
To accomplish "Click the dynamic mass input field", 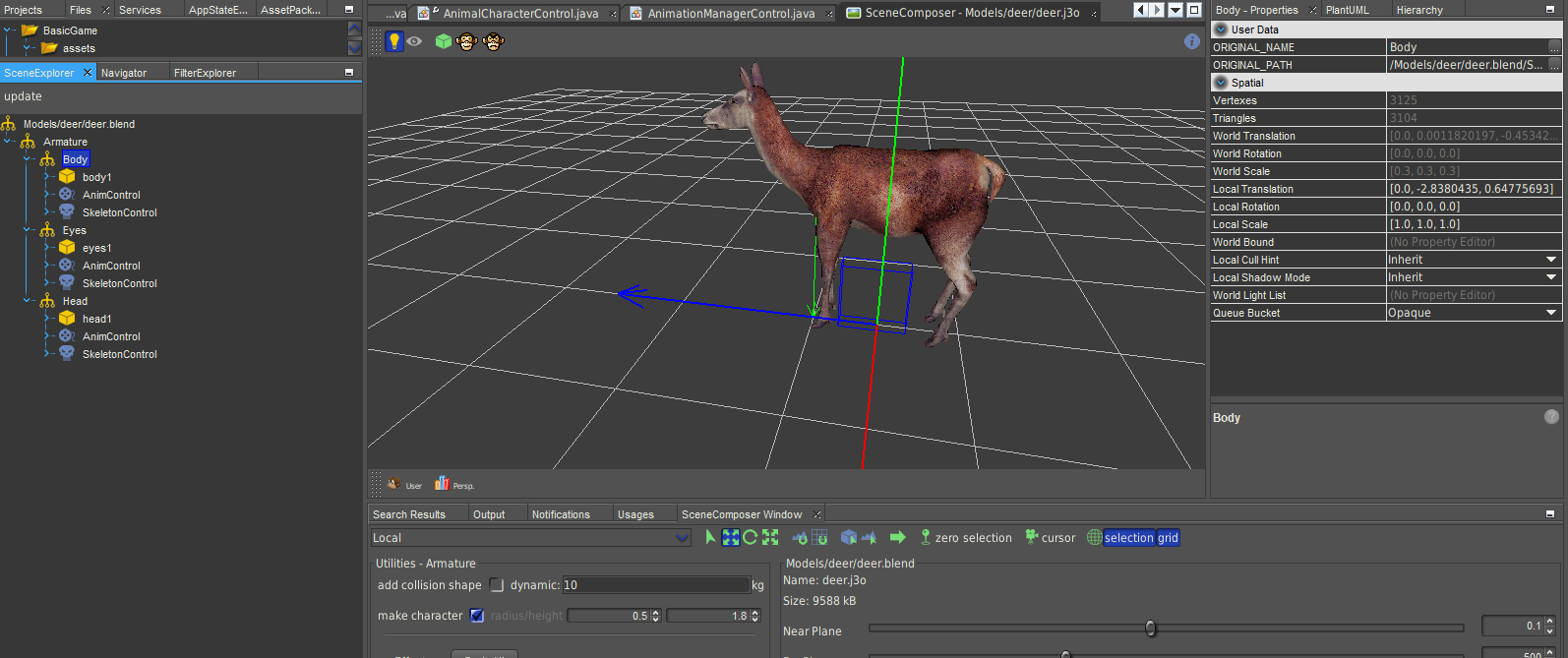I will [655, 585].
